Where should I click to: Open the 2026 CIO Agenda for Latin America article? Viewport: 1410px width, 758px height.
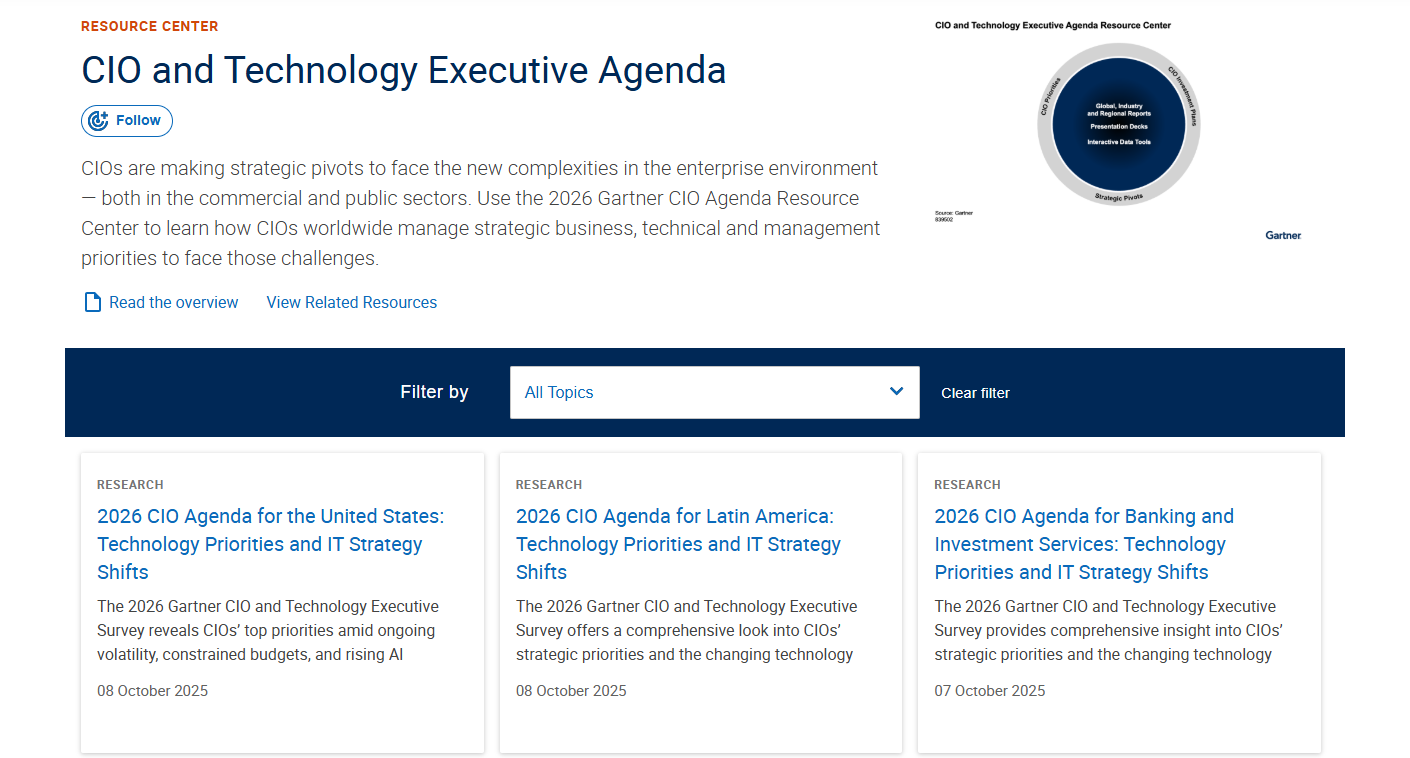point(679,543)
